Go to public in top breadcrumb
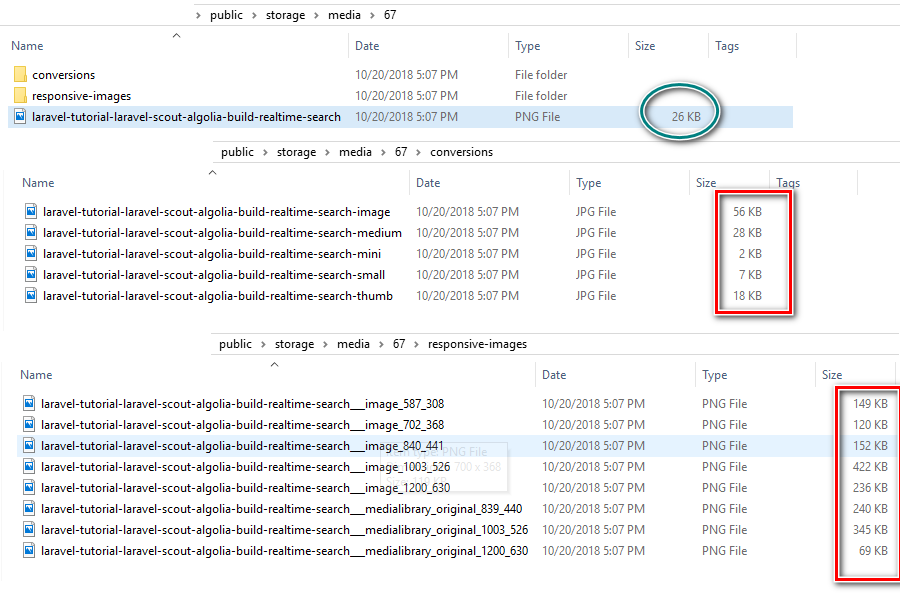This screenshot has height=615, width=900. pos(226,16)
